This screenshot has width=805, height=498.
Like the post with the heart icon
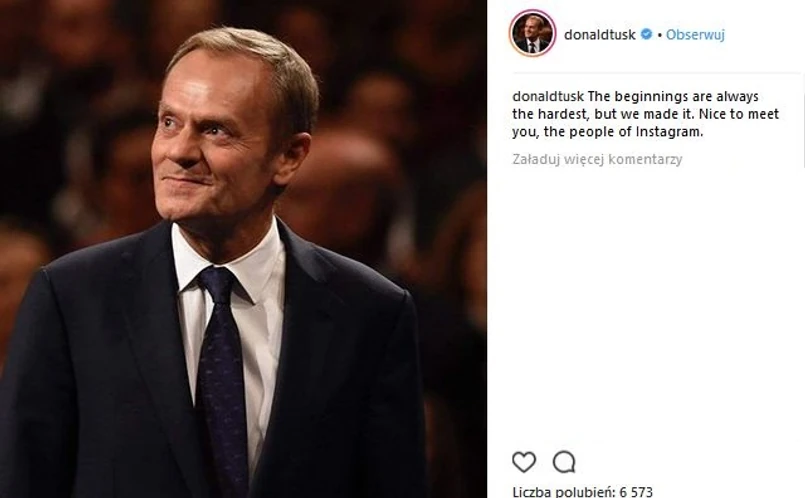(523, 462)
